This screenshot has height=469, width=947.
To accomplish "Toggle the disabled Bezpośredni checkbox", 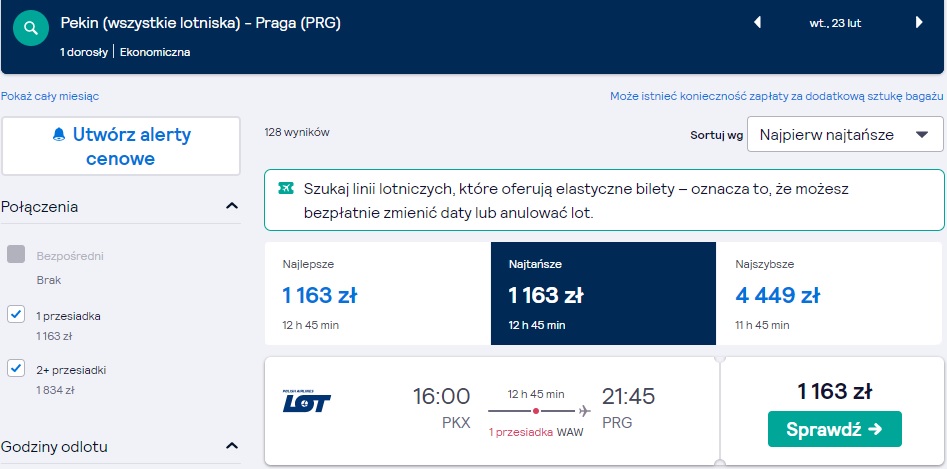I will (16, 254).
